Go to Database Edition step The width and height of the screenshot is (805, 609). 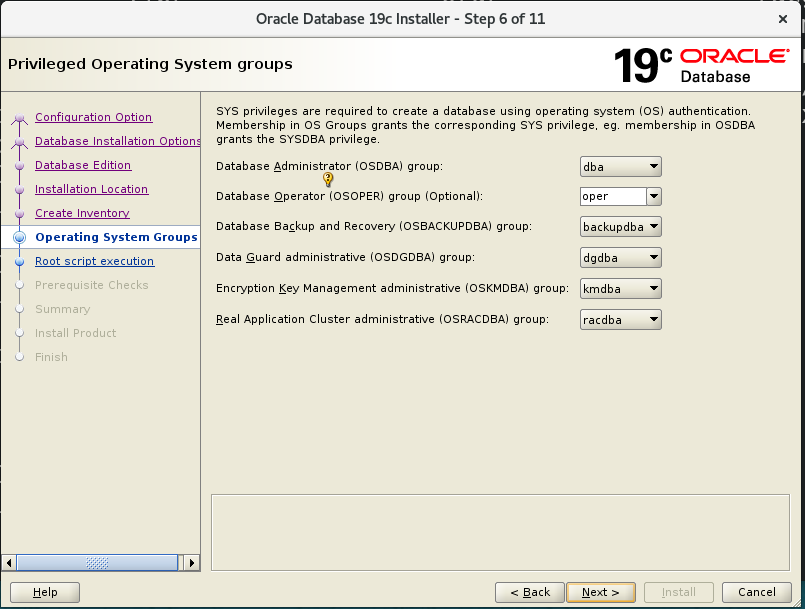(x=83, y=165)
